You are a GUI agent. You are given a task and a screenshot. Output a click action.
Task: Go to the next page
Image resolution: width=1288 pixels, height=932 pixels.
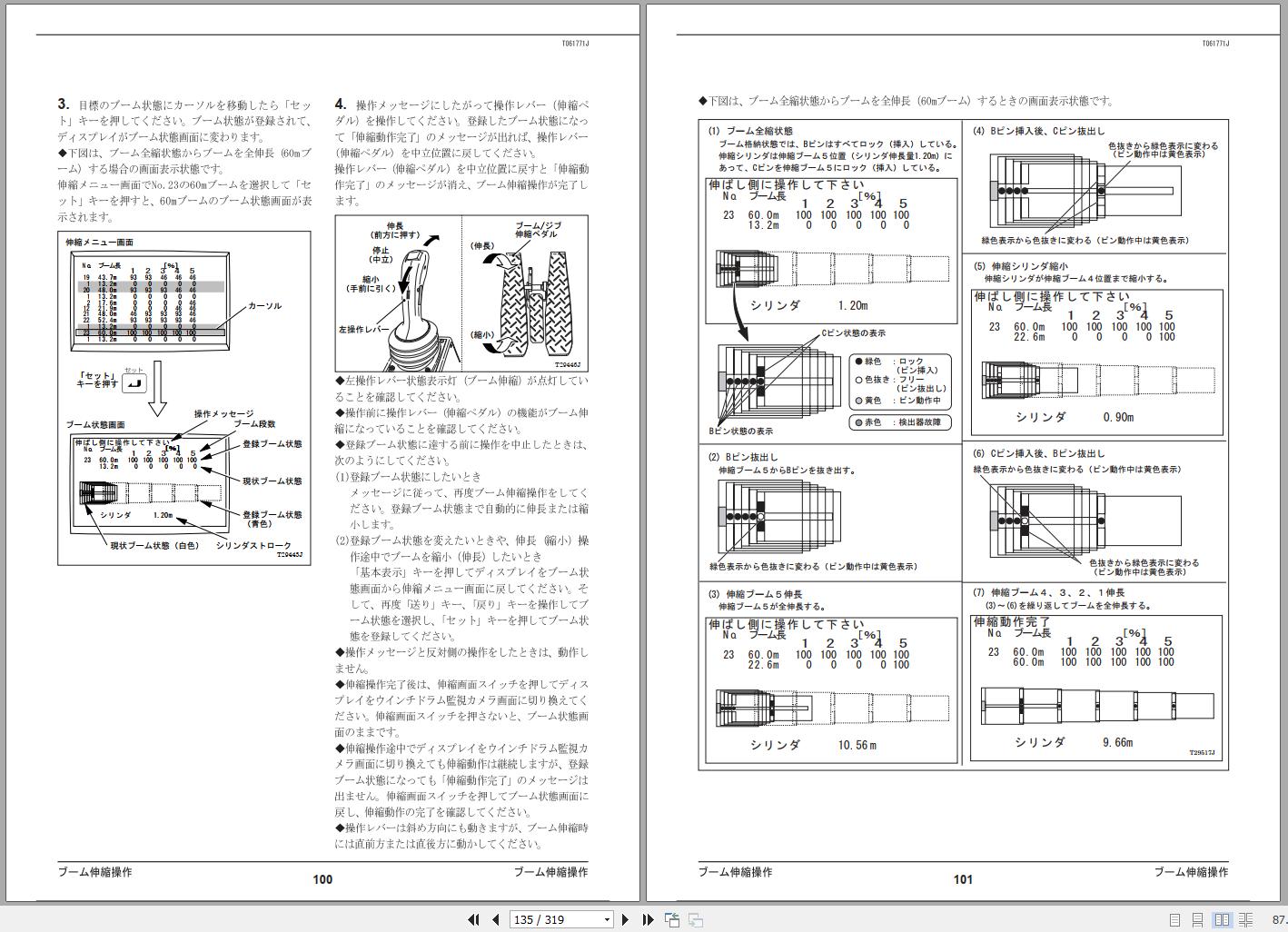pyautogui.click(x=625, y=919)
